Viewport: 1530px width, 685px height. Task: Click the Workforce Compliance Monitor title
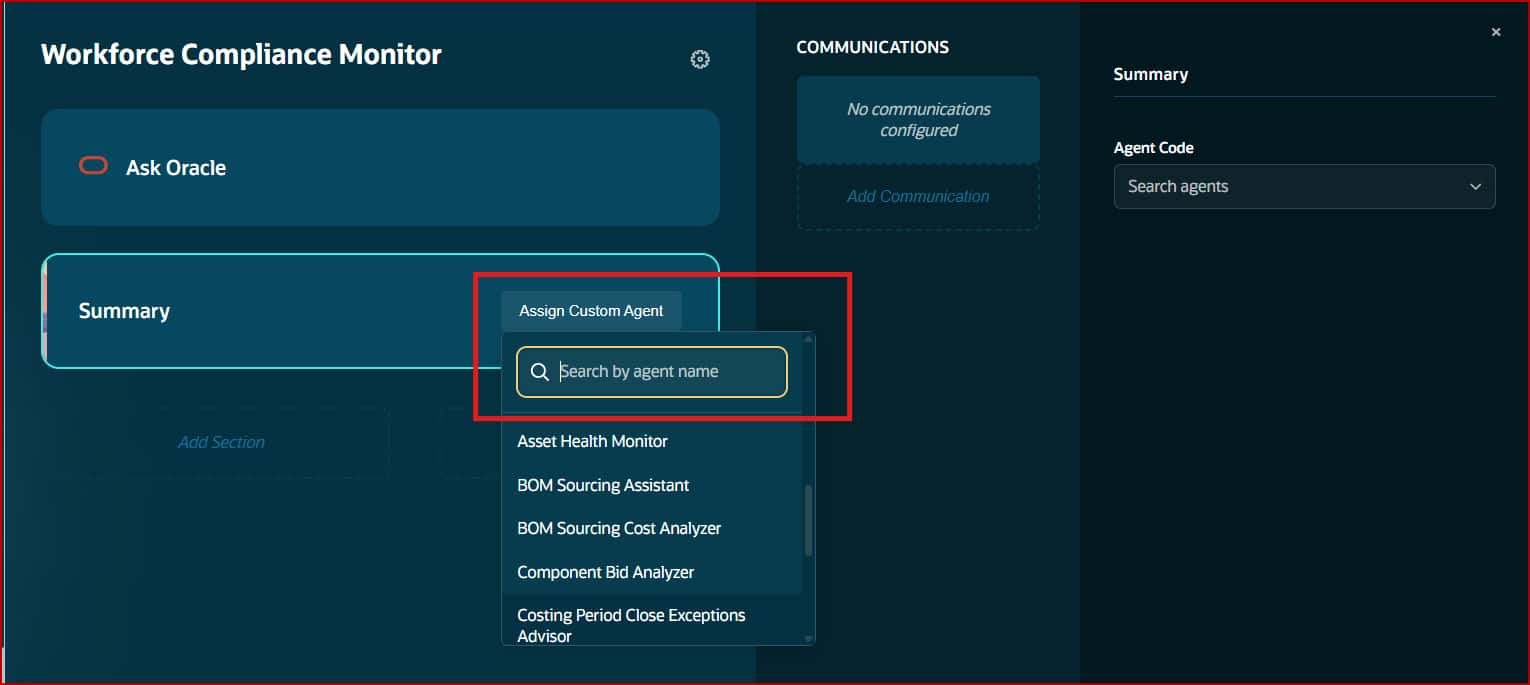[241, 54]
